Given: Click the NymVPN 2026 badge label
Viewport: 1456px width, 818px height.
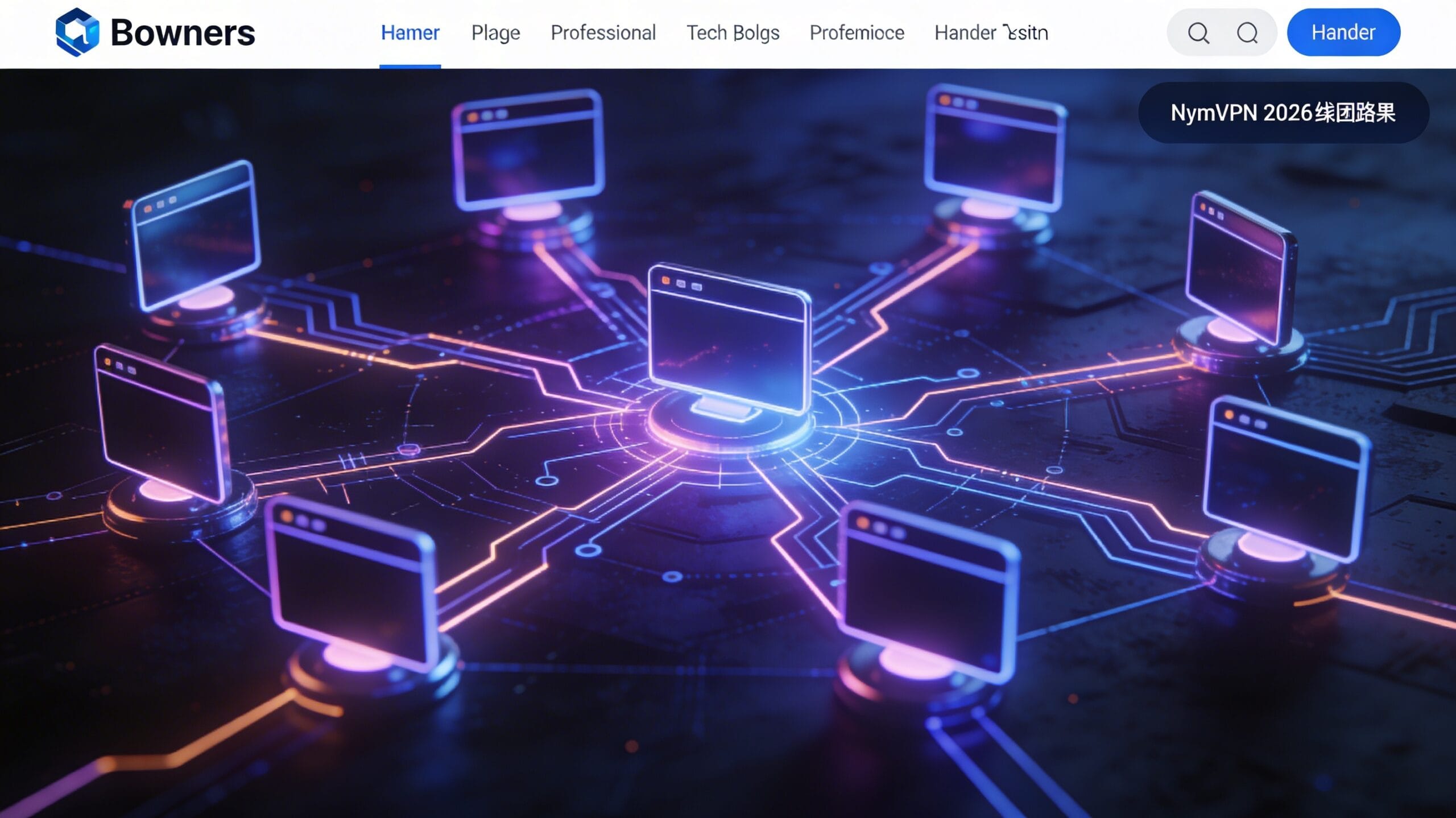Looking at the screenshot, I should (x=1283, y=113).
